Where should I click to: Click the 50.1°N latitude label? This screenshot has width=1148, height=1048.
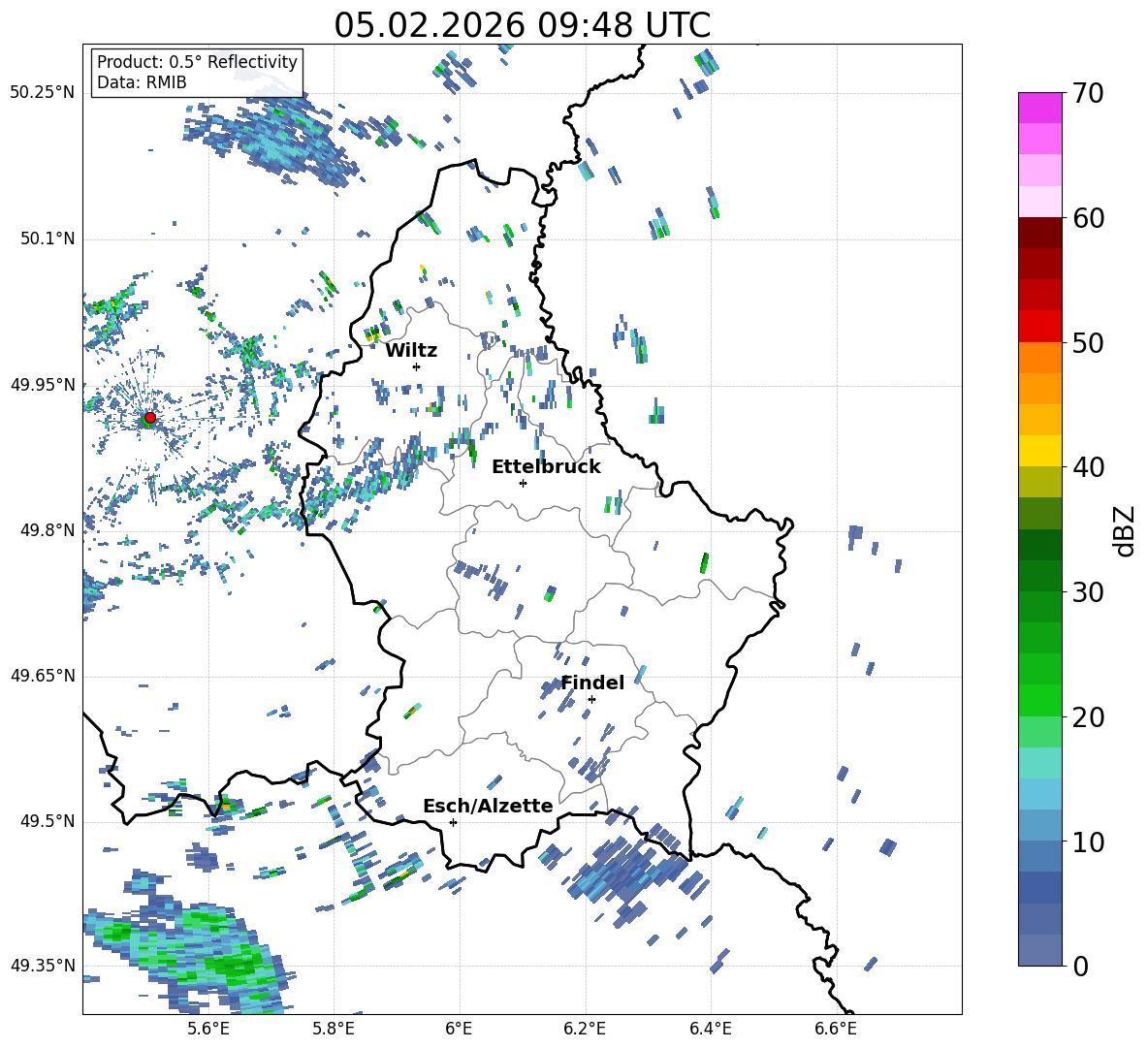point(47,238)
